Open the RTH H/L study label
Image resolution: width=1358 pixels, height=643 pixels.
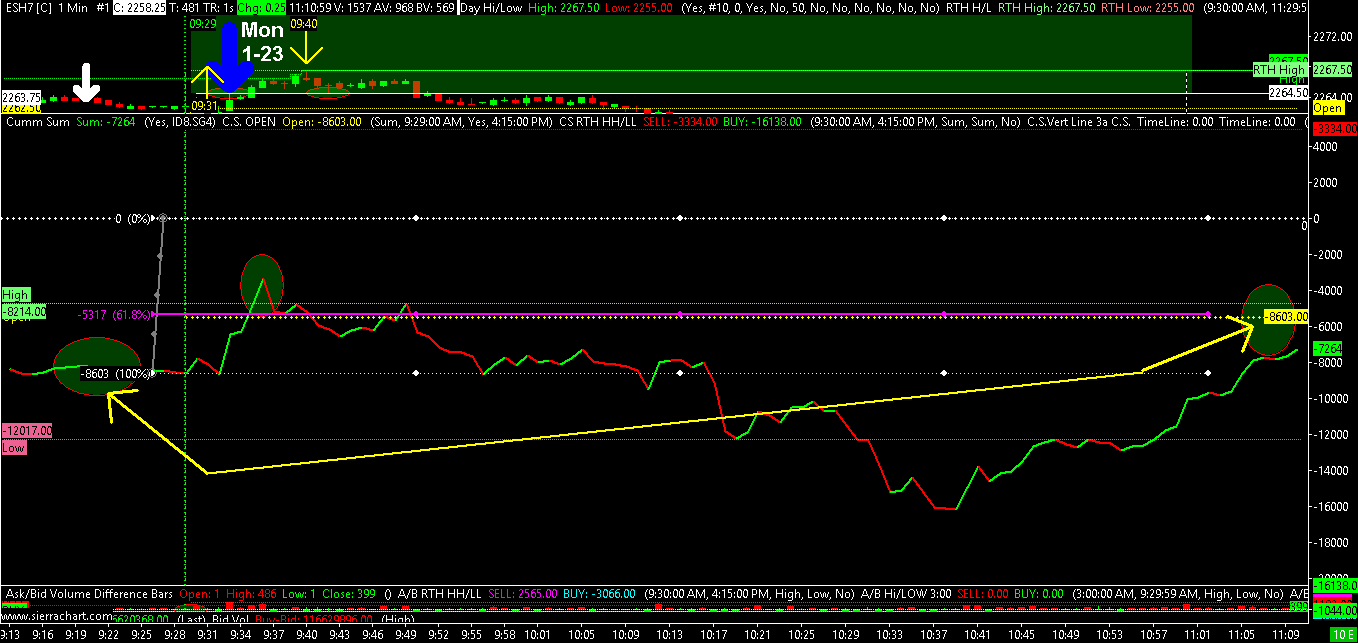[971, 7]
